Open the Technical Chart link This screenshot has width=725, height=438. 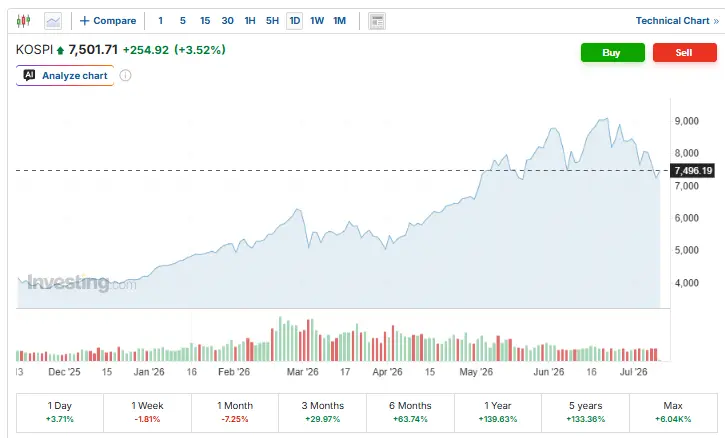(x=677, y=21)
